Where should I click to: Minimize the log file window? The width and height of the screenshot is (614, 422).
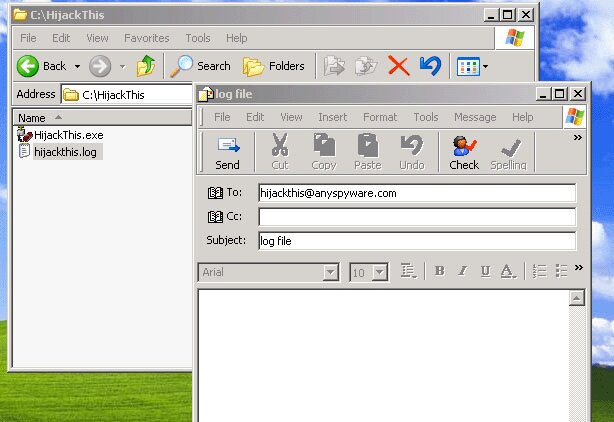tap(544, 94)
